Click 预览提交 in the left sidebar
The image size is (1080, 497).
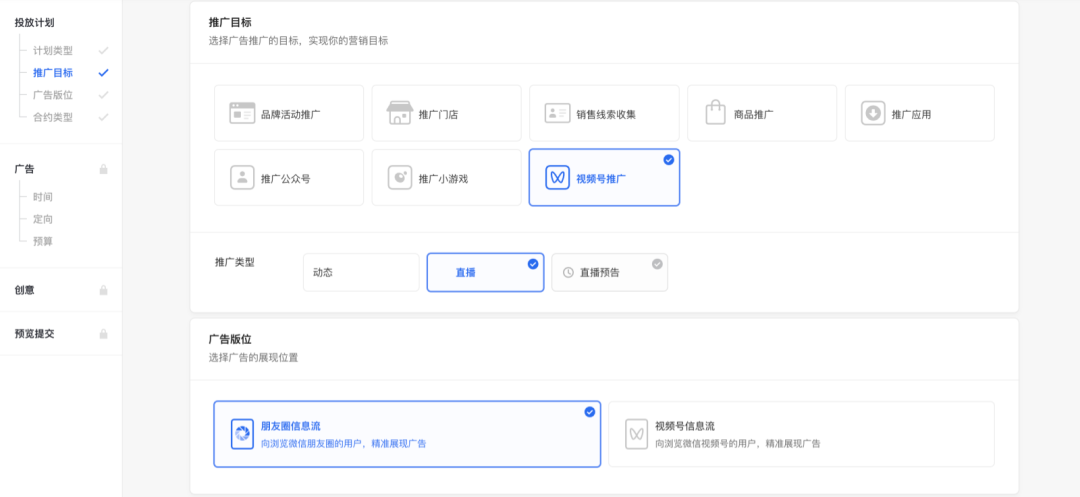click(x=34, y=333)
